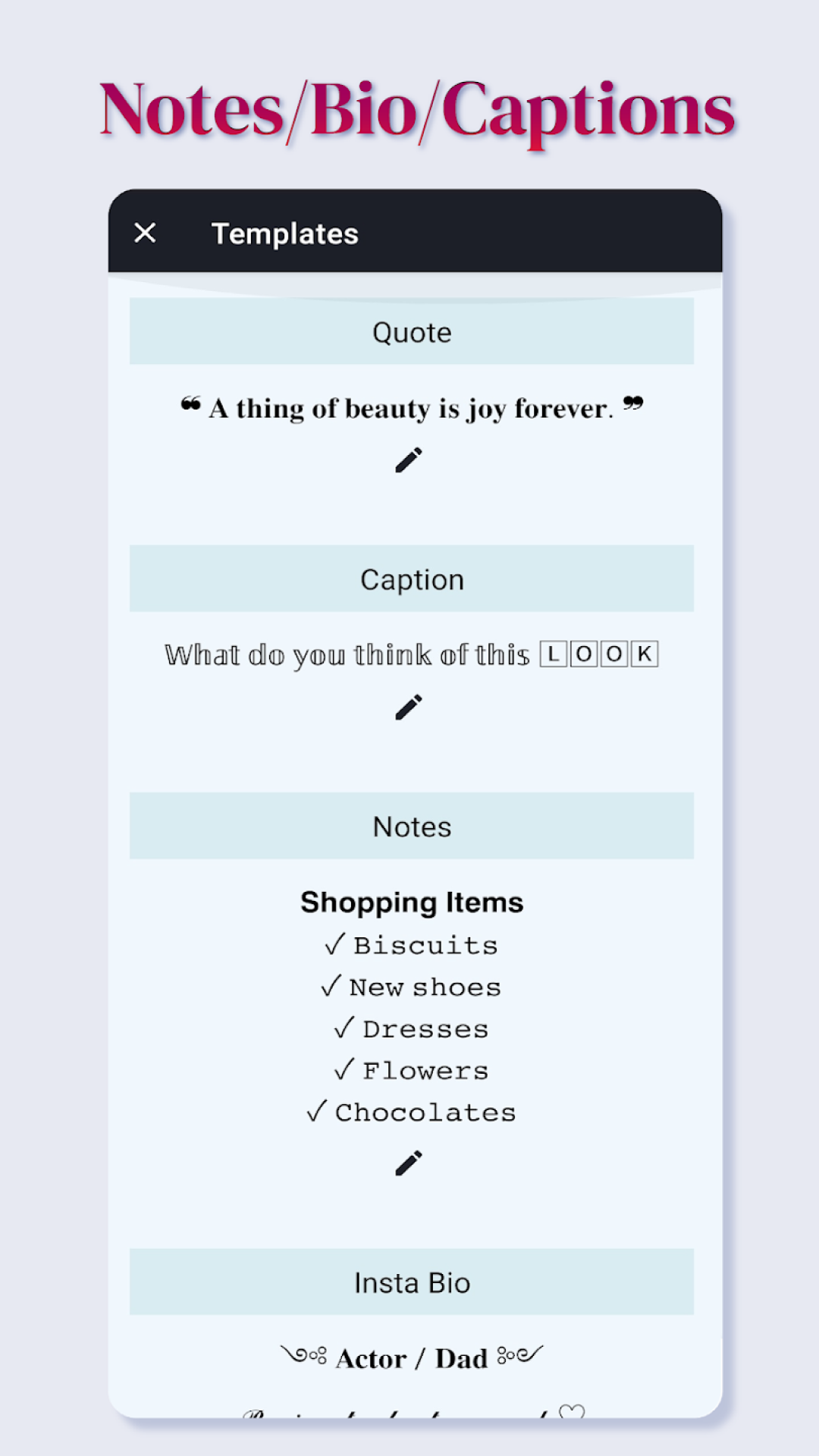Tap the 'A thing of beauty' quote text
The width and height of the screenshot is (819, 1456).
pyautogui.click(x=412, y=408)
